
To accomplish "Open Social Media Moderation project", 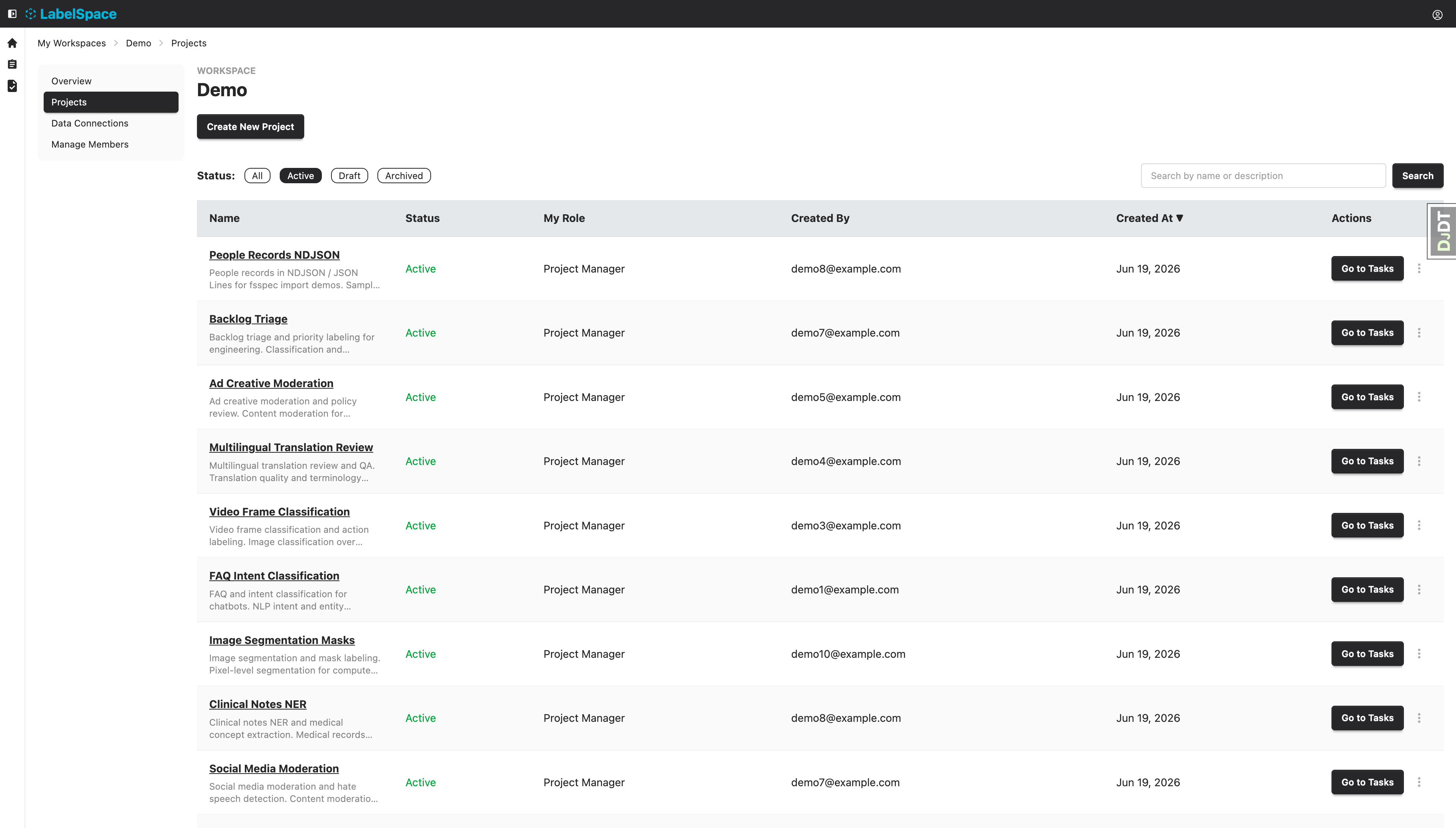I will pyautogui.click(x=274, y=769).
